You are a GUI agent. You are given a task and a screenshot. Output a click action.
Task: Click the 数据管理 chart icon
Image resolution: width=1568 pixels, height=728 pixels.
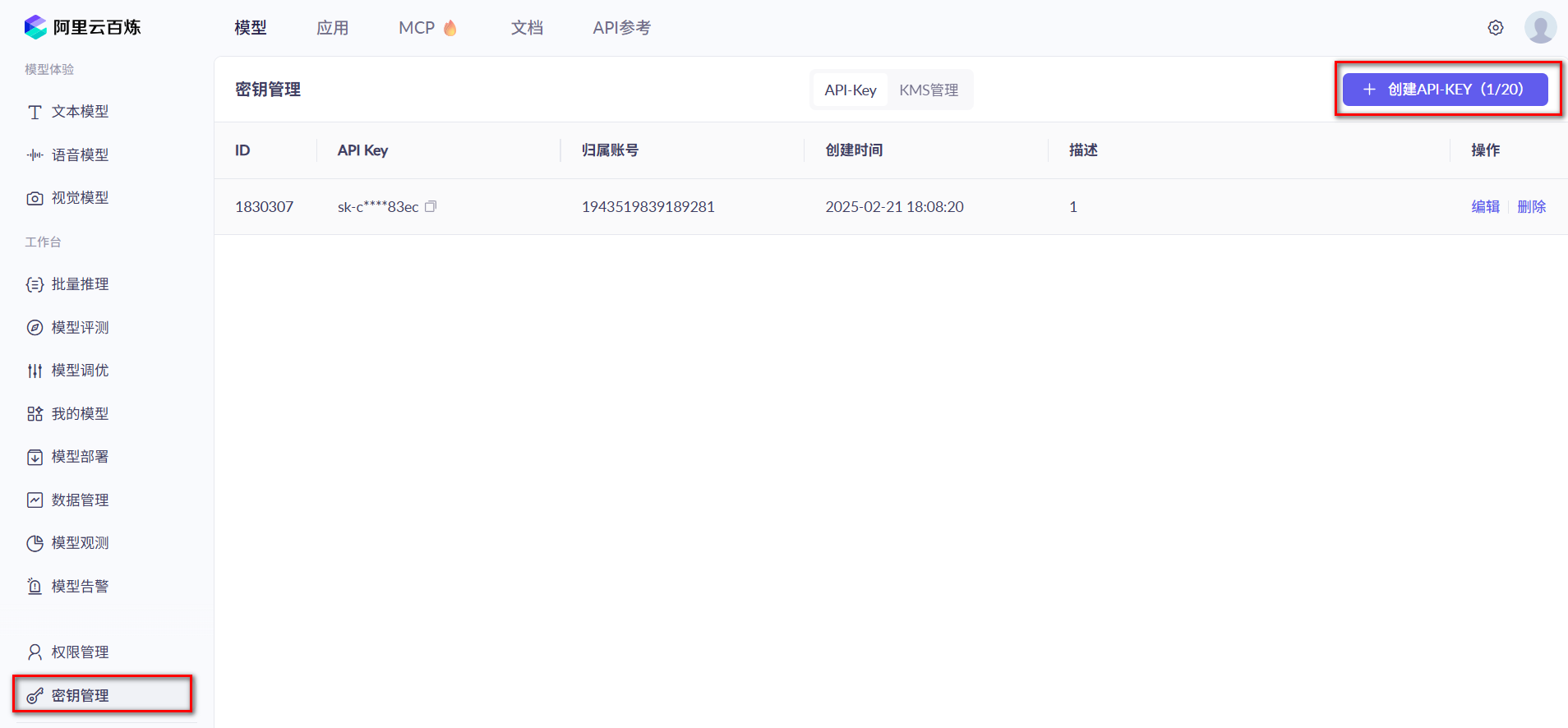pyautogui.click(x=35, y=500)
